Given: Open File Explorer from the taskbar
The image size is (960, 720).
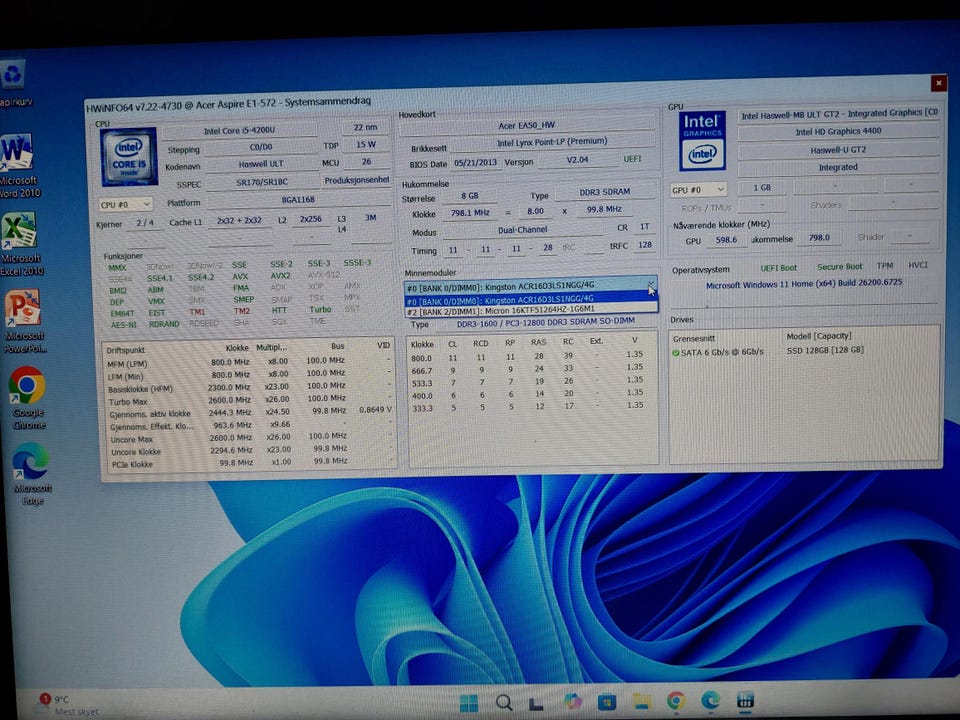Looking at the screenshot, I should [640, 701].
